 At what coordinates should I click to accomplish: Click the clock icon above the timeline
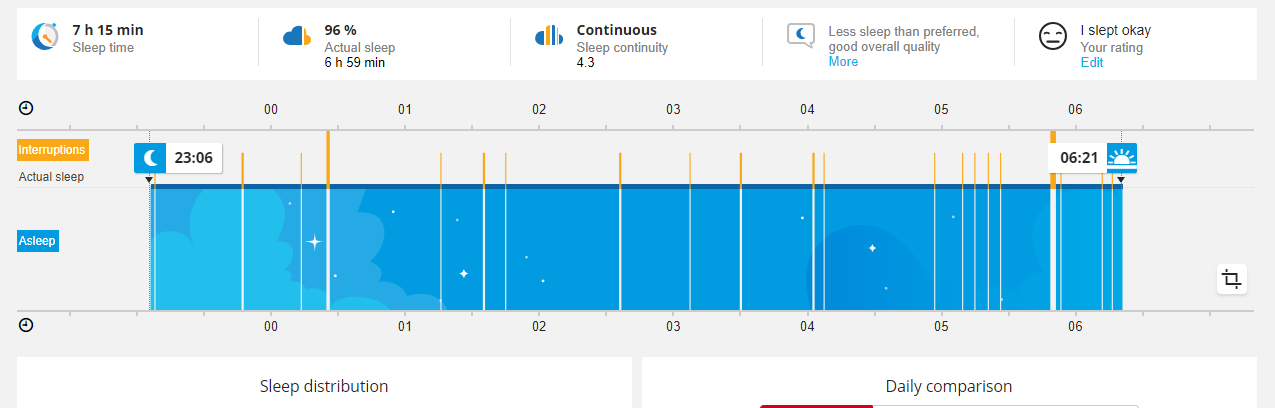[x=26, y=108]
